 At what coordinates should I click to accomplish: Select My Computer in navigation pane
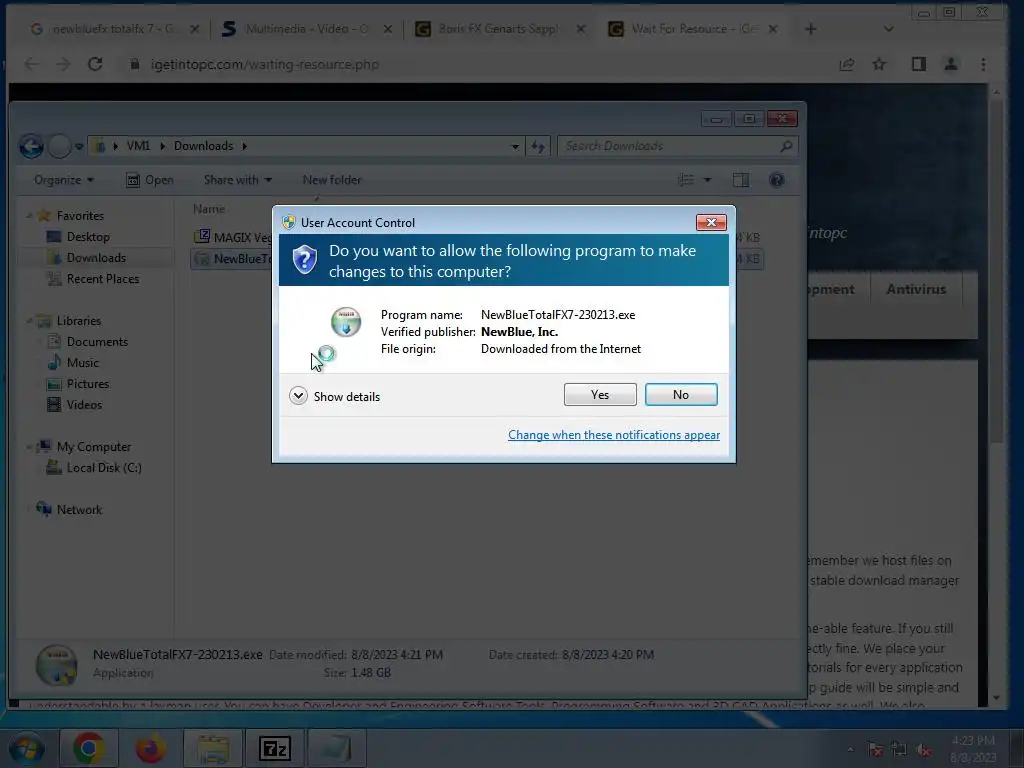[x=93, y=447]
